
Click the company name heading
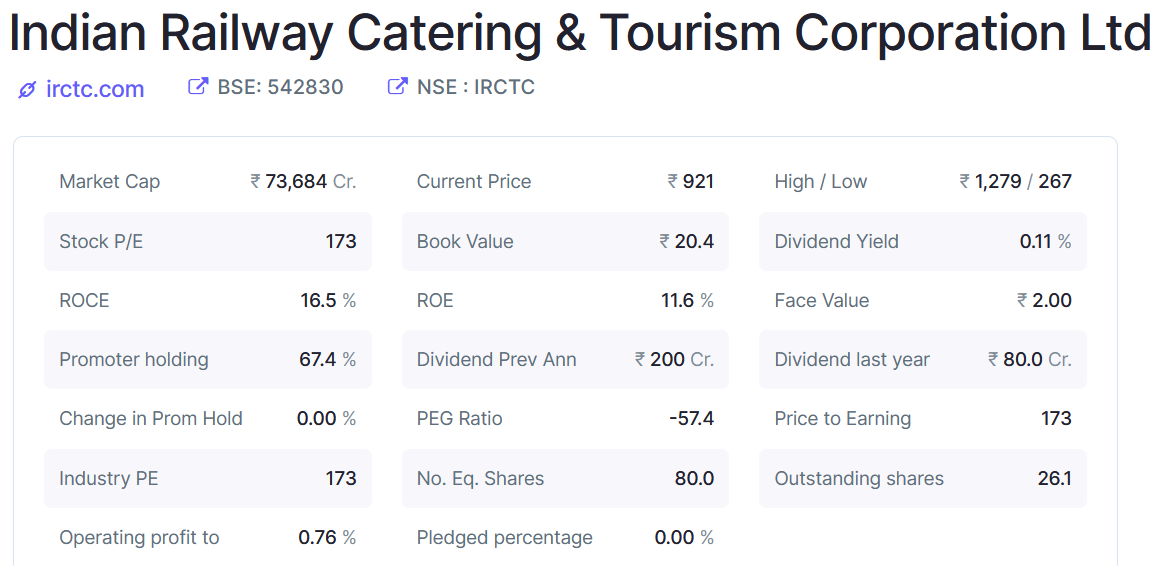(580, 33)
